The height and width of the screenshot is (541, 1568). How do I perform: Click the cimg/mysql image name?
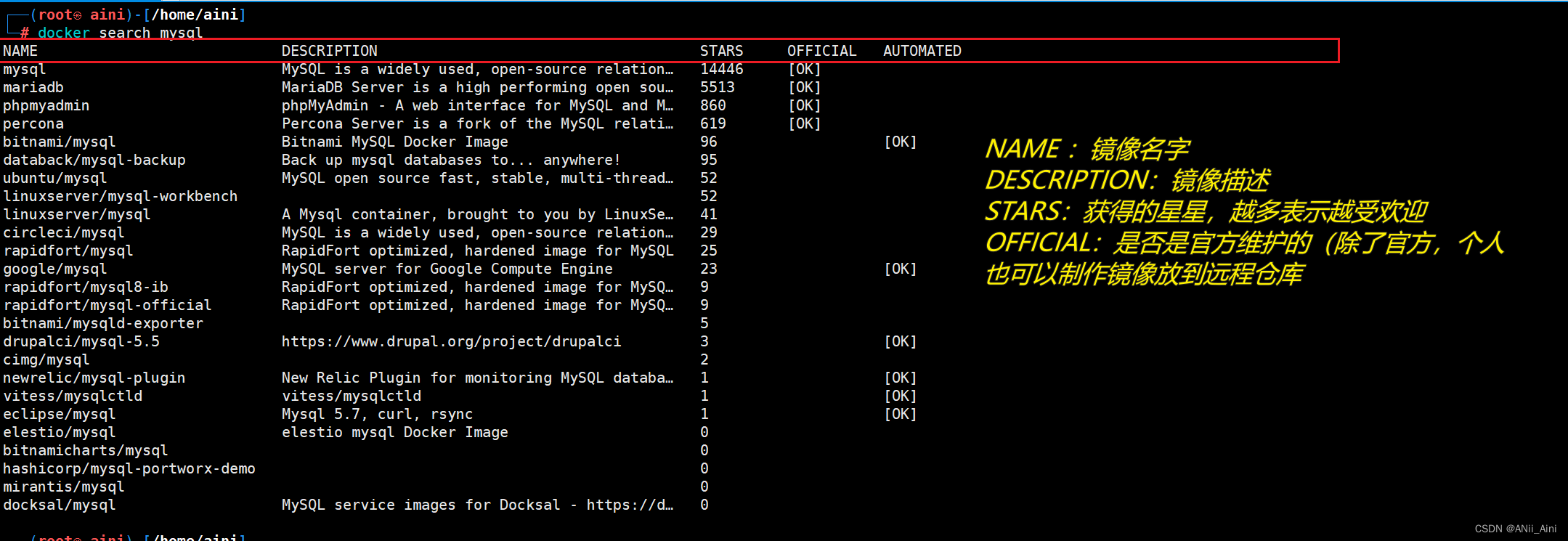(x=46, y=359)
